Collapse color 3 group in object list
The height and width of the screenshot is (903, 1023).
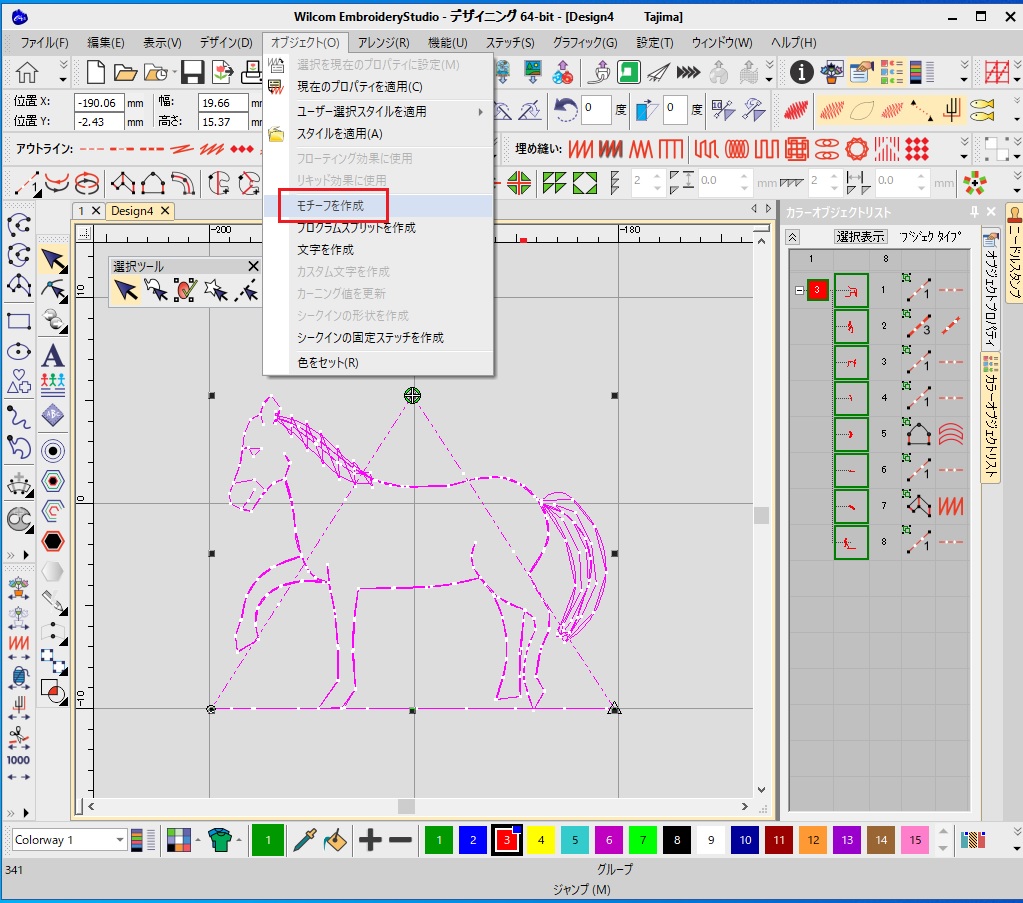[x=799, y=290]
